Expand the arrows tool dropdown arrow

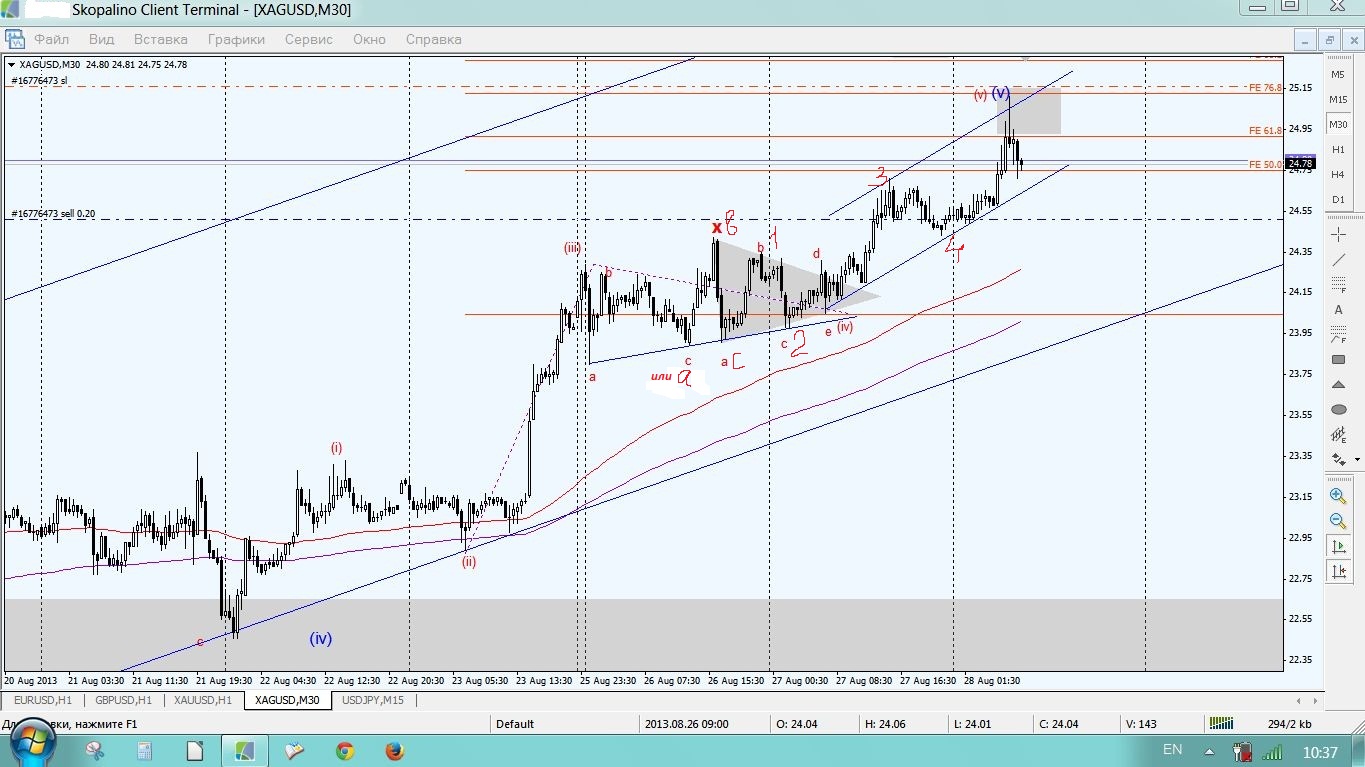[1357, 460]
